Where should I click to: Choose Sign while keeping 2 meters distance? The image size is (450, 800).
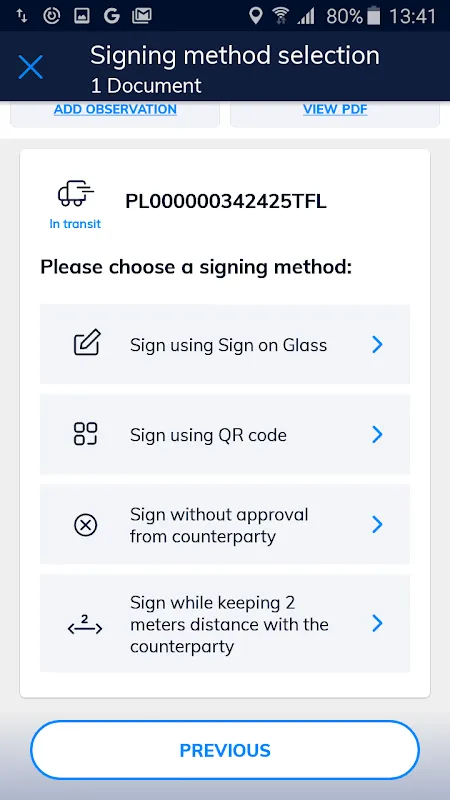[x=225, y=623]
